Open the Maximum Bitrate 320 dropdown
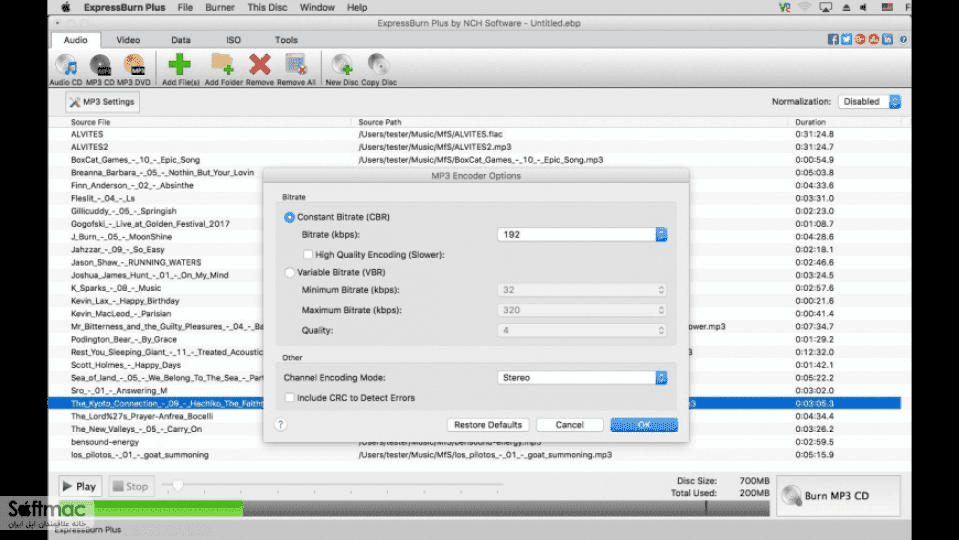Image resolution: width=959 pixels, height=540 pixels. [582, 310]
